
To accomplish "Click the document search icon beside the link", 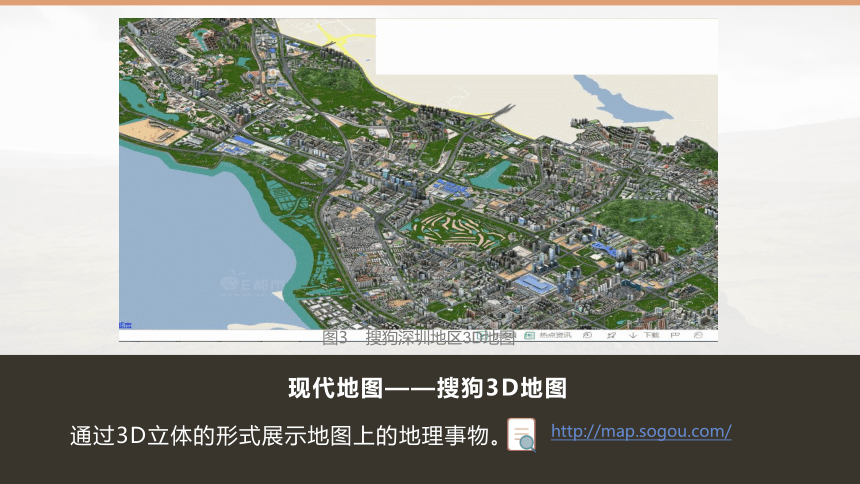I will pos(522,435).
